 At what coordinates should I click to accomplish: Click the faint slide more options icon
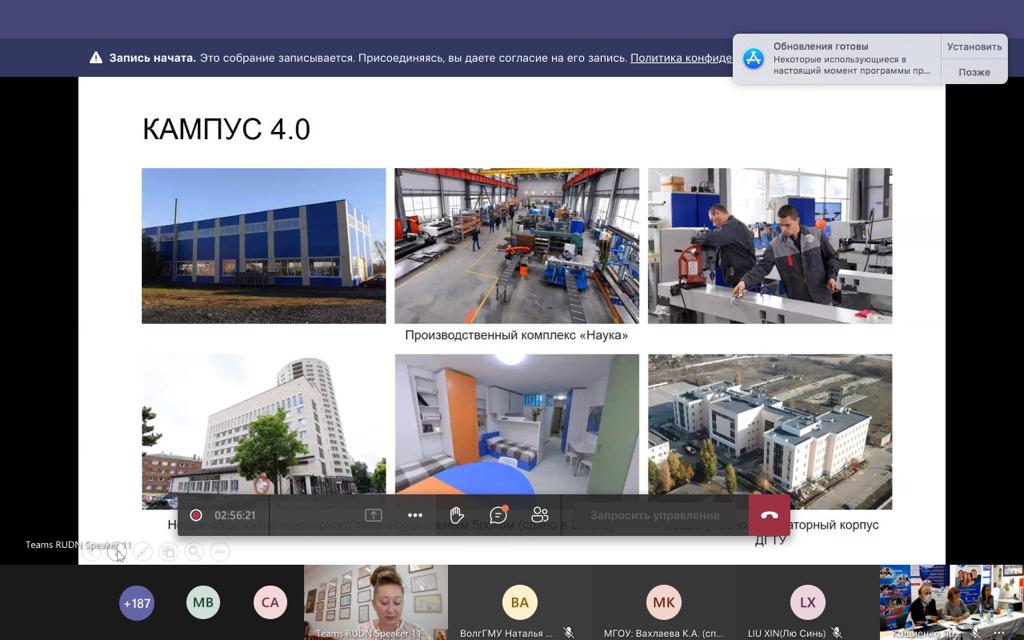(220, 552)
